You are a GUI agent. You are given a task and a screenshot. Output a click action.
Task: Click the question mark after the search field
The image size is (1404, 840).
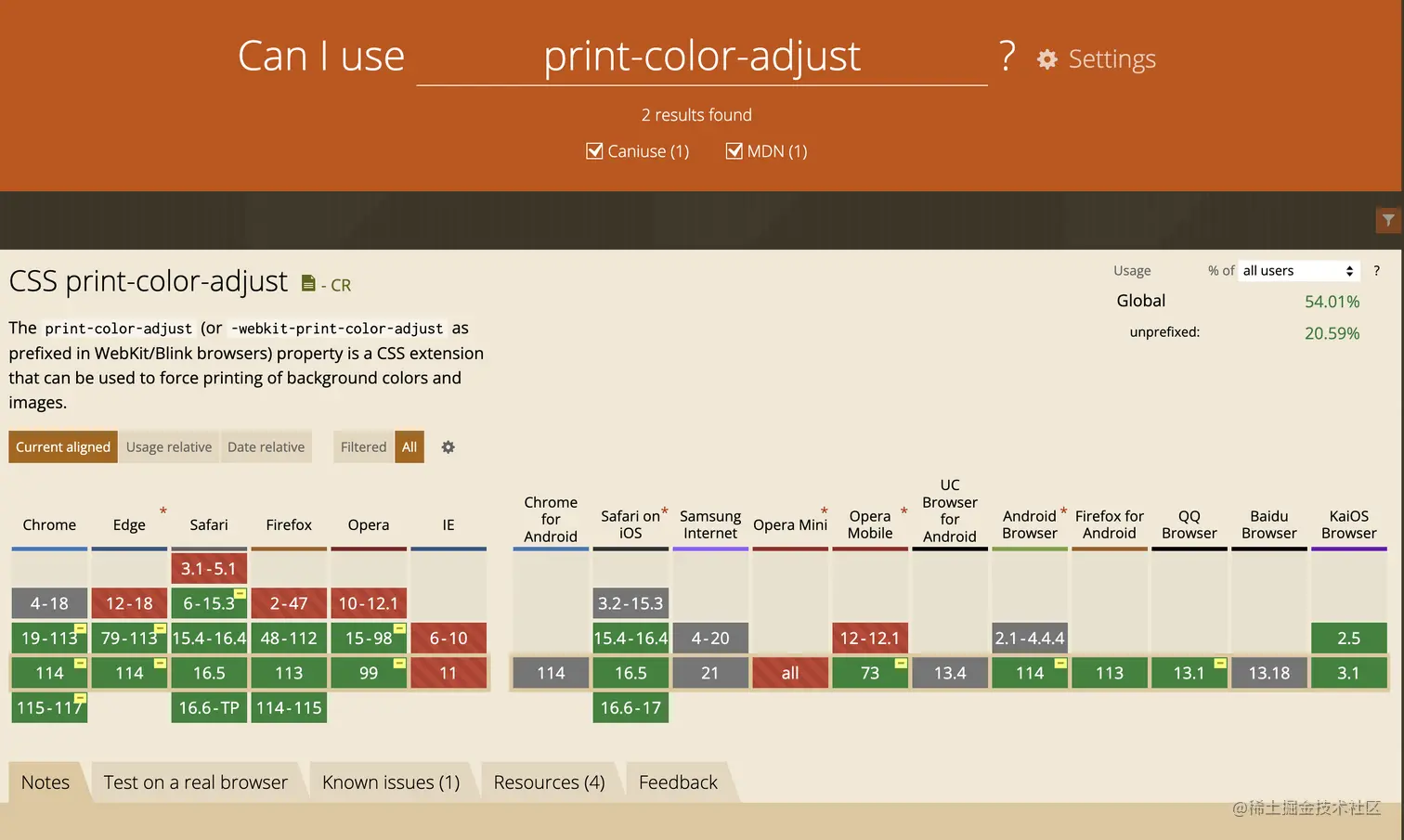(1007, 57)
